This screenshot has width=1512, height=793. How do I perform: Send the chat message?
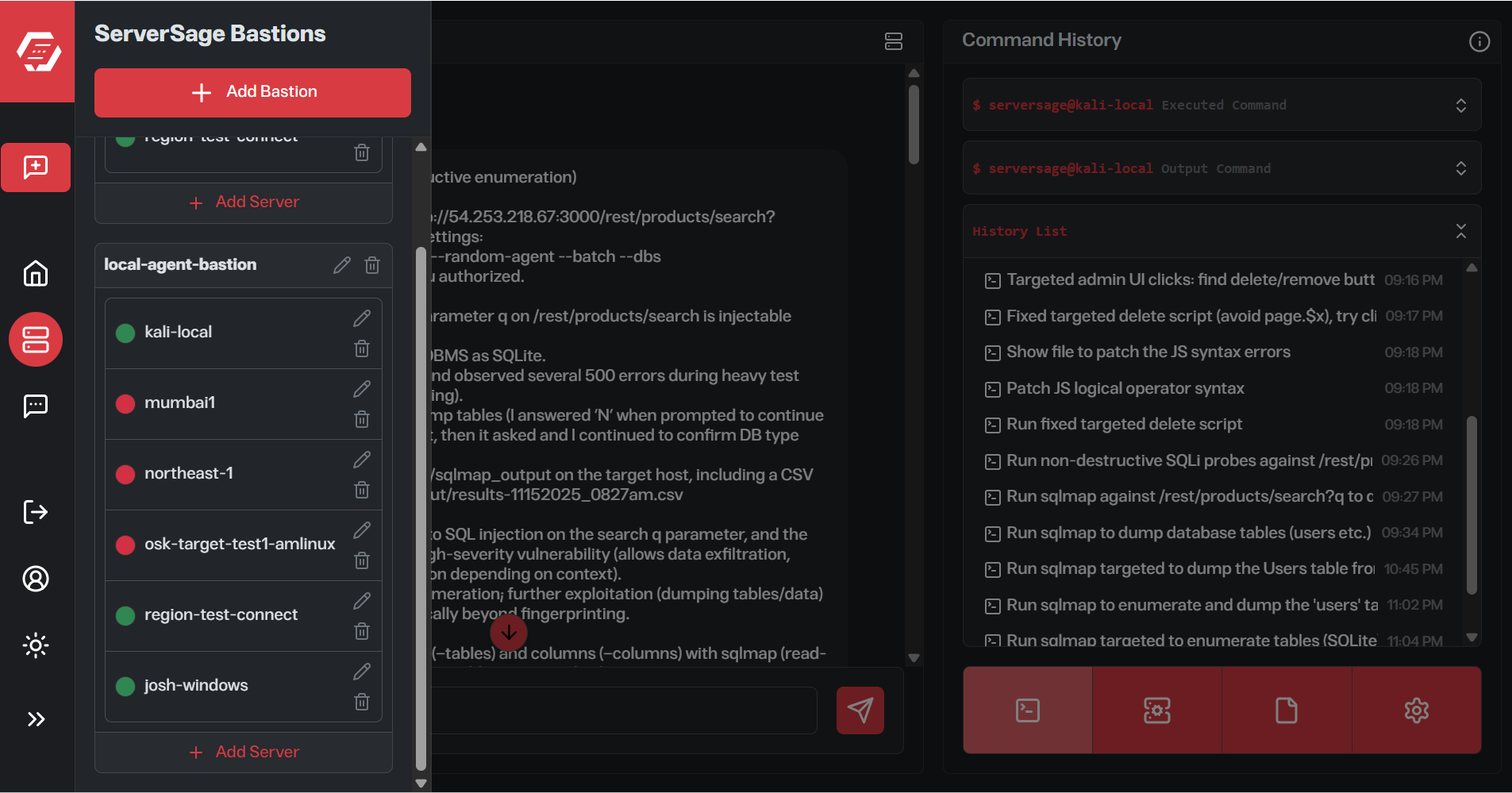(860, 710)
